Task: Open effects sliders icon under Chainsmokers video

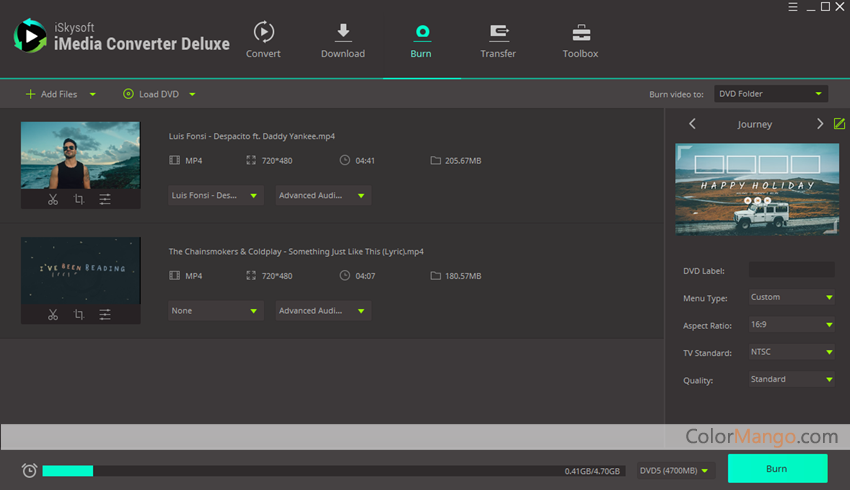Action: pos(105,315)
